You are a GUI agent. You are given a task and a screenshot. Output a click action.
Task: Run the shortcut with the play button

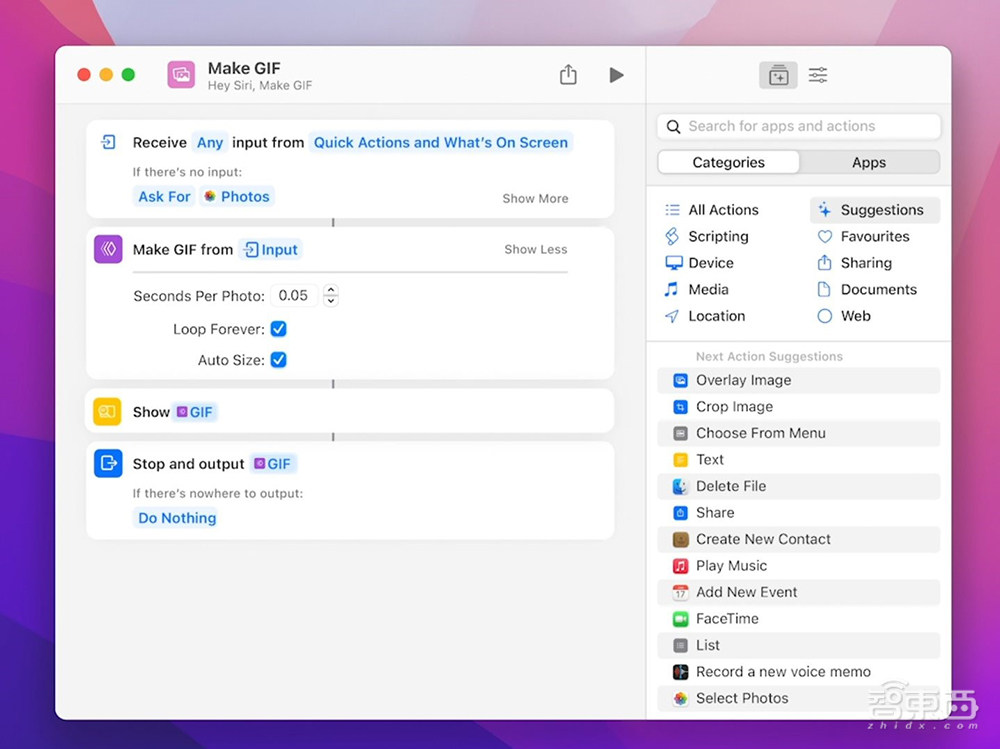pyautogui.click(x=616, y=75)
